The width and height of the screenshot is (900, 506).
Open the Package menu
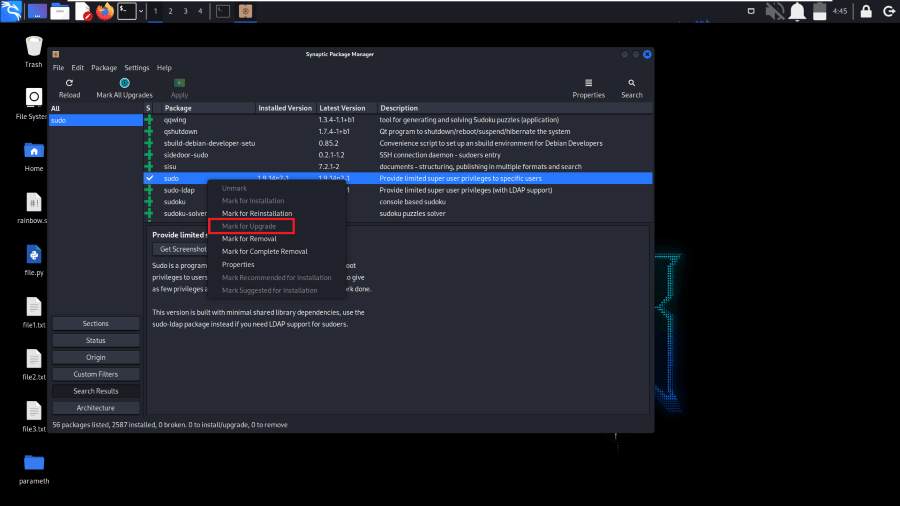(x=104, y=68)
